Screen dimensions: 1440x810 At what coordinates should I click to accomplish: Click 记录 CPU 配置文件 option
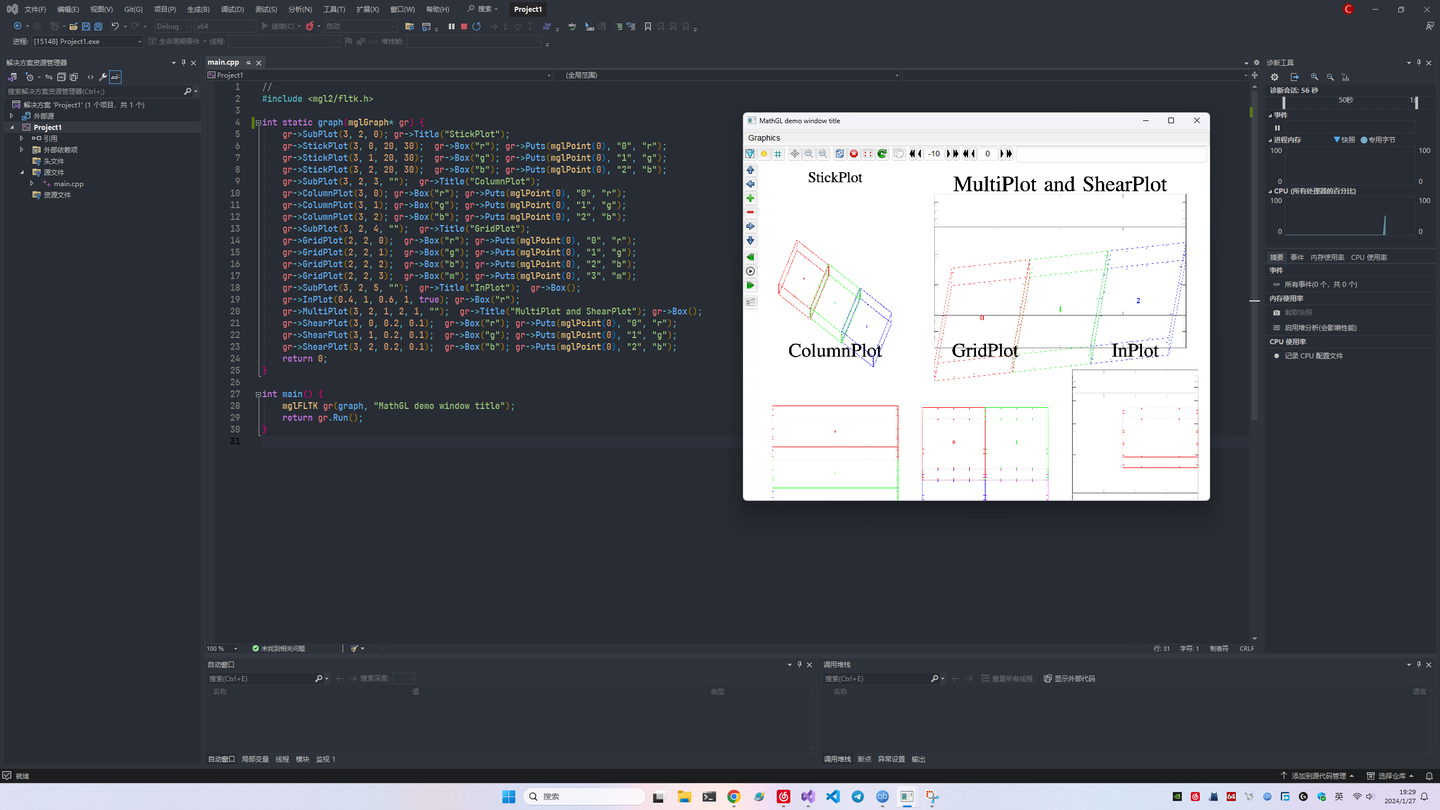coord(1313,355)
